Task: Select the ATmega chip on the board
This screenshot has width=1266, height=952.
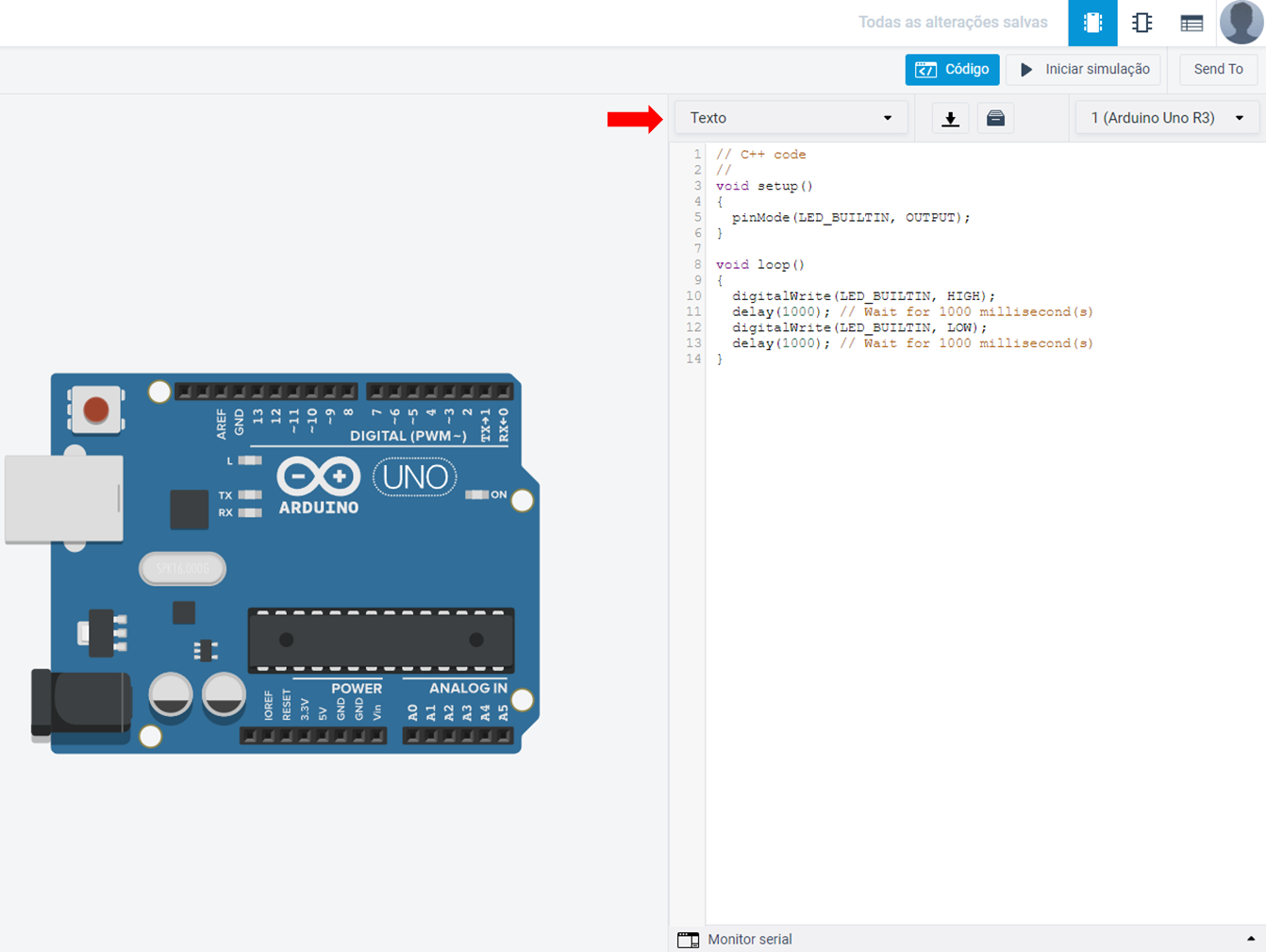Action: tap(381, 641)
